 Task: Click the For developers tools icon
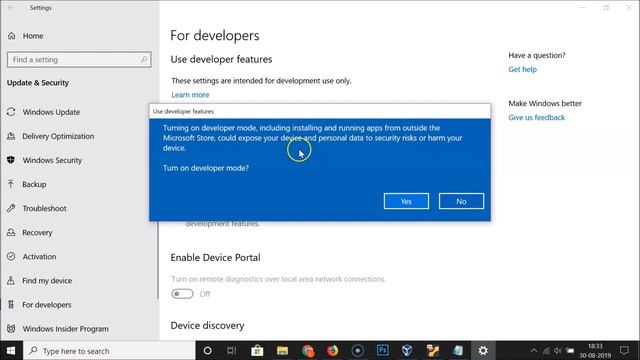(11, 304)
